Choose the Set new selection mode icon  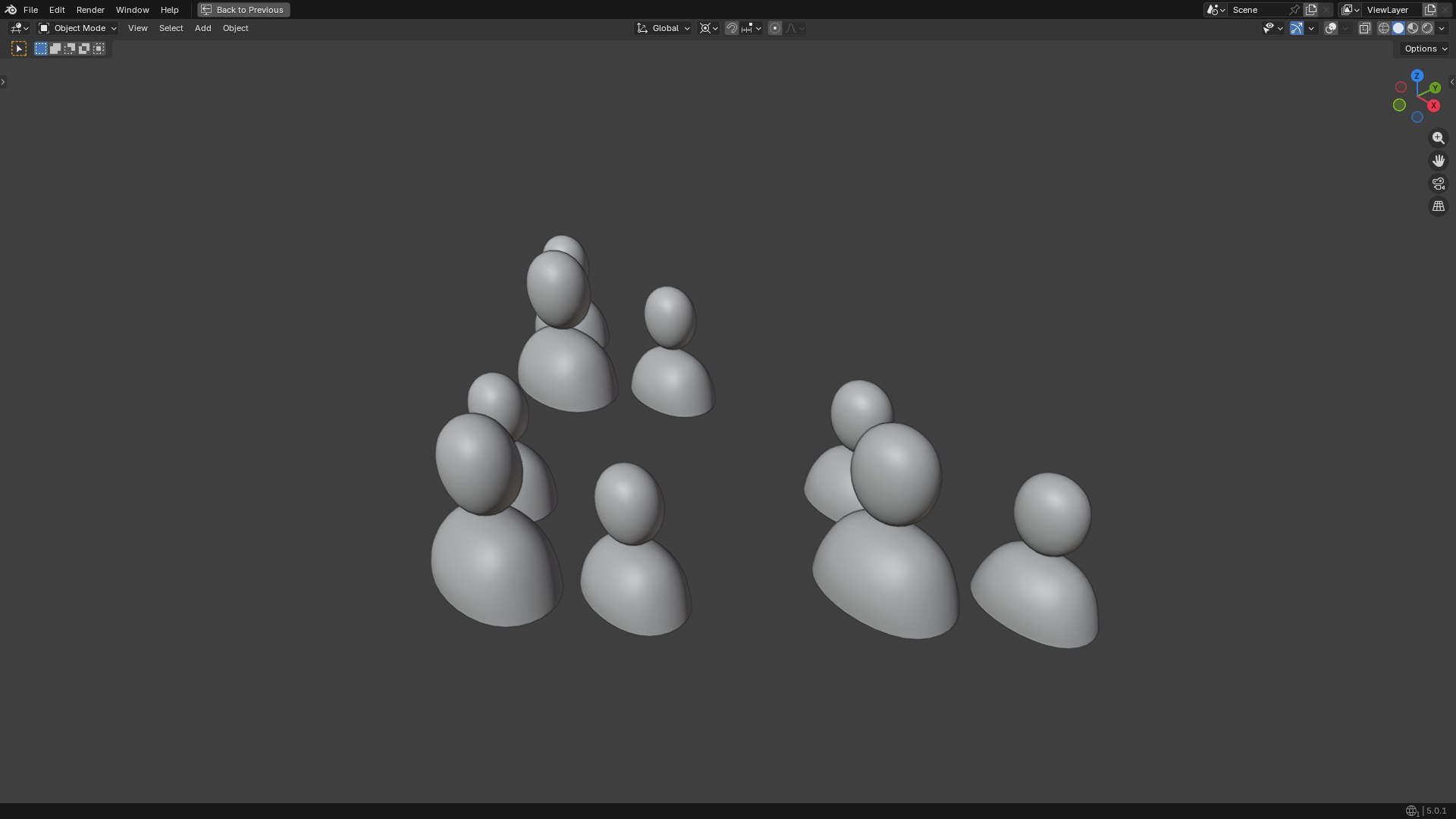pos(41,49)
